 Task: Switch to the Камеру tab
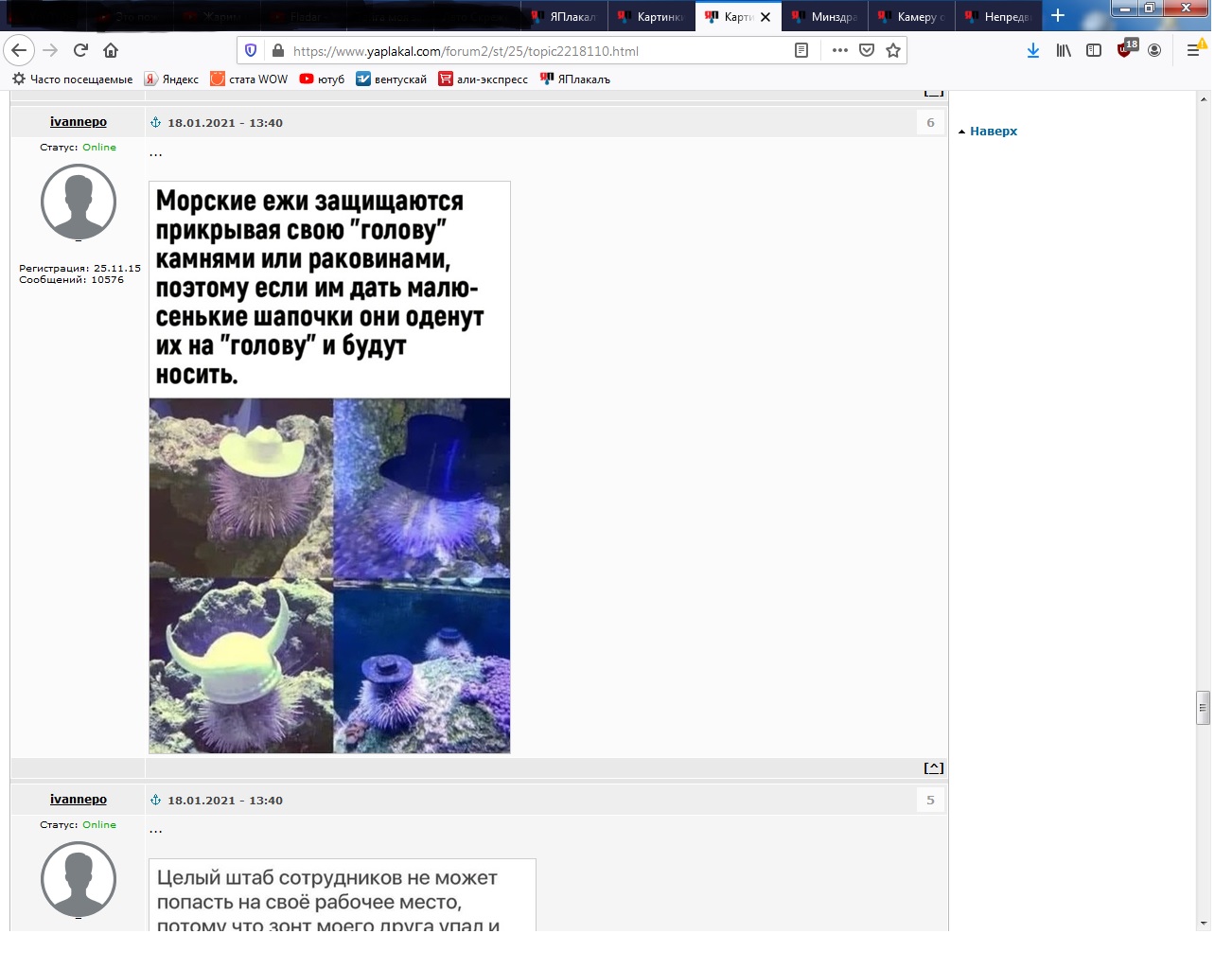[x=913, y=17]
